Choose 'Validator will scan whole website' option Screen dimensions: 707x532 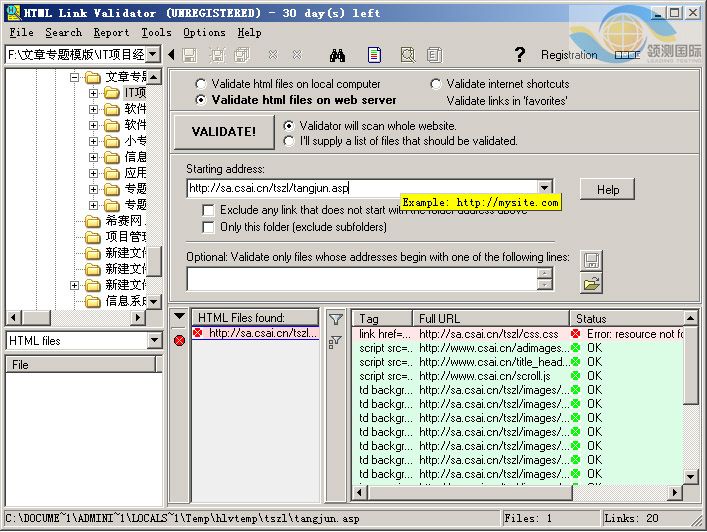[289, 126]
